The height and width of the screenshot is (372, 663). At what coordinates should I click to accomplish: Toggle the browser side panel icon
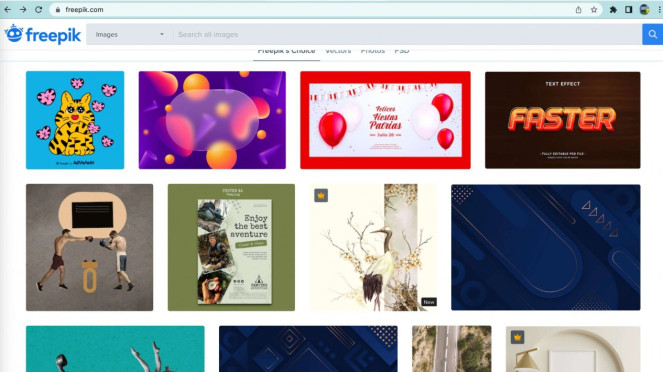[628, 10]
